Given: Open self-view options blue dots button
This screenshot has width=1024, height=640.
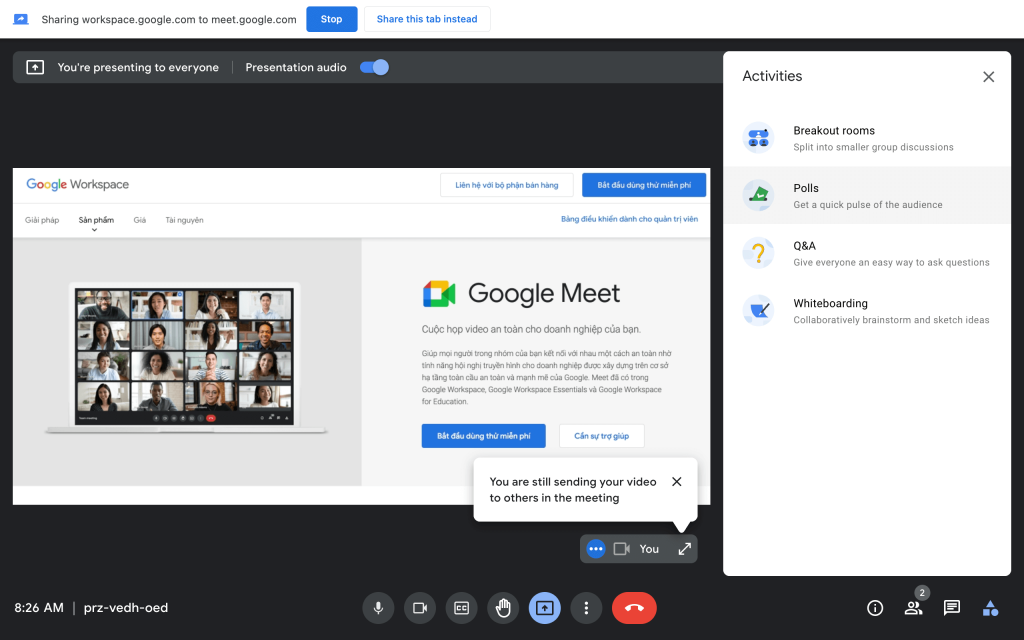Looking at the screenshot, I should coord(596,549).
